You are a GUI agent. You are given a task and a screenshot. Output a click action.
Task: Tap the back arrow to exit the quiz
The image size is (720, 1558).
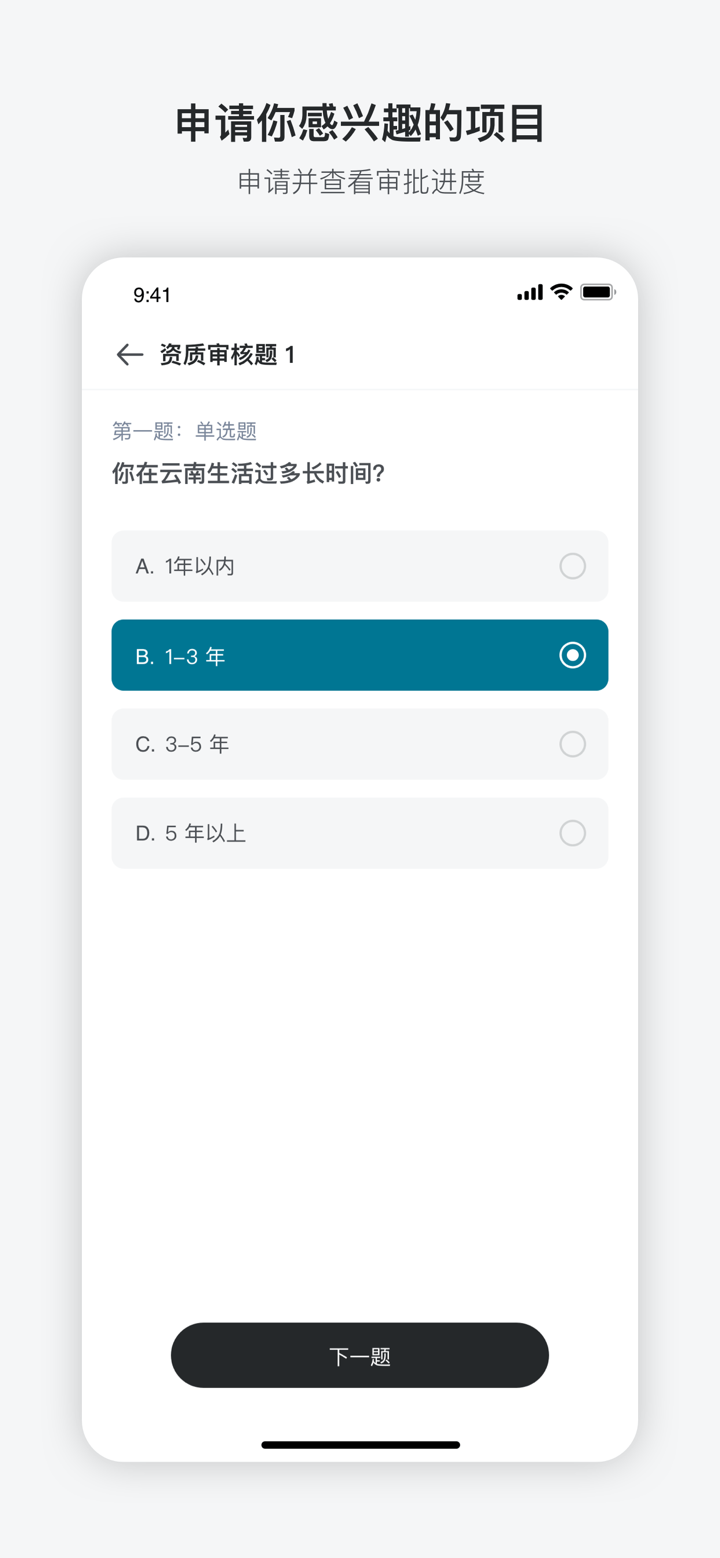129,355
